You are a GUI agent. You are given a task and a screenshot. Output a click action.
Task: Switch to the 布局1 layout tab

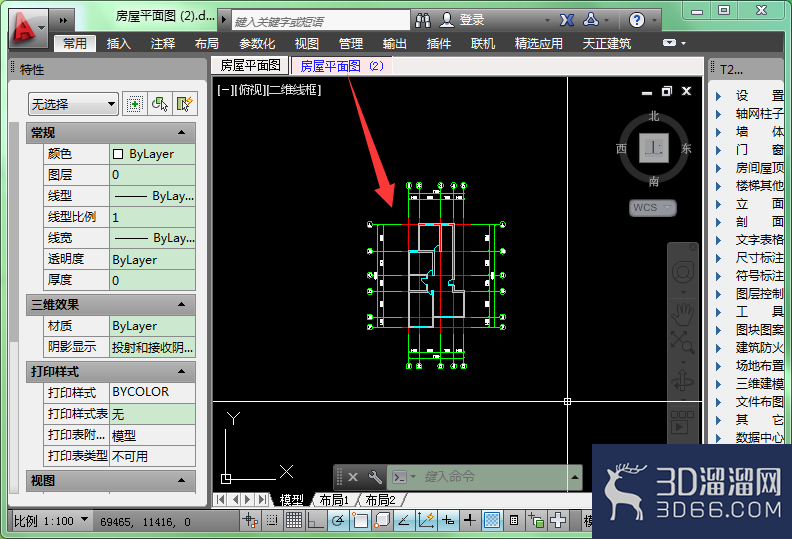(334, 500)
